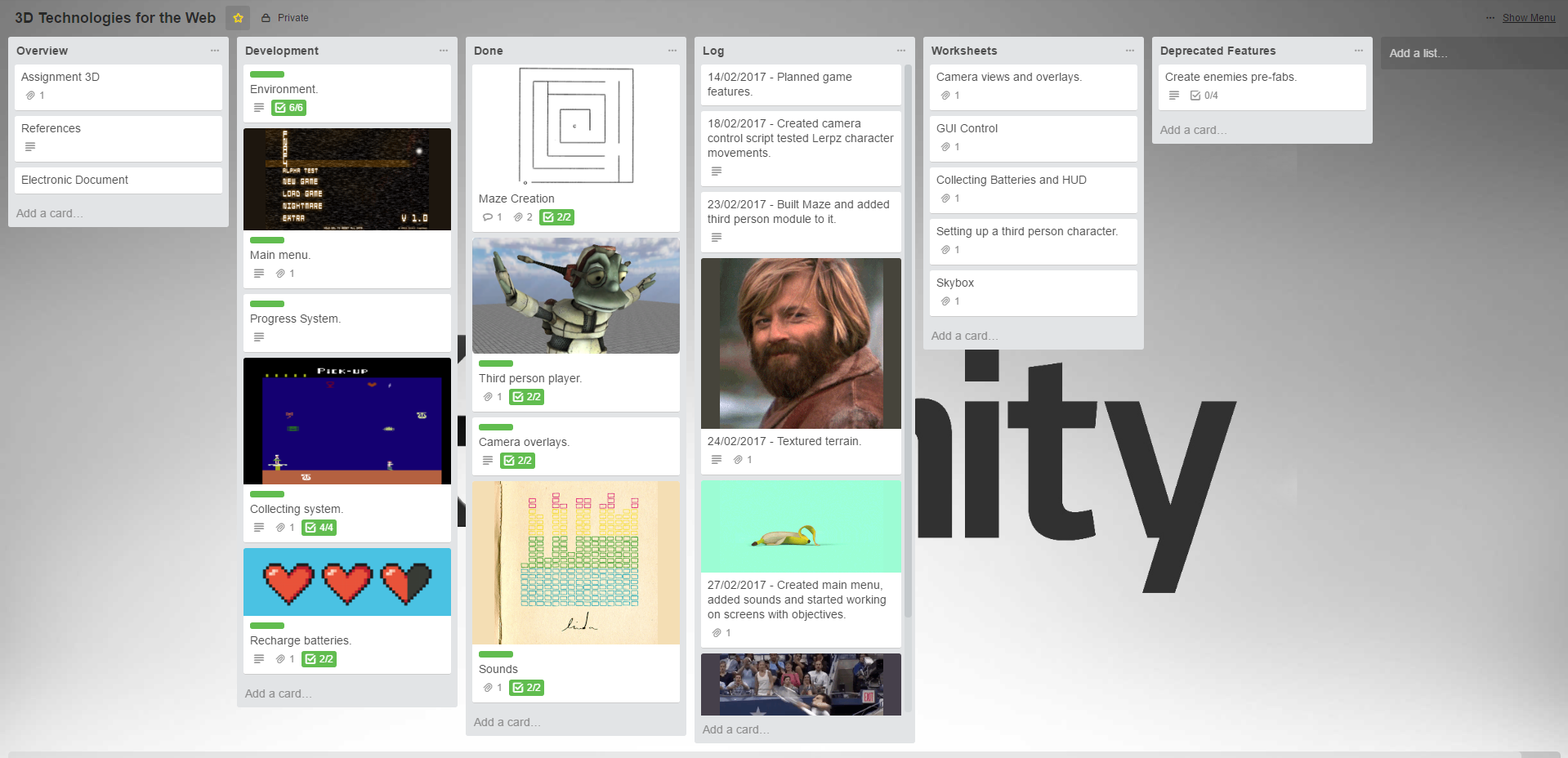Click Add a list button
The width and height of the screenshot is (1568, 758).
pyautogui.click(x=1418, y=53)
